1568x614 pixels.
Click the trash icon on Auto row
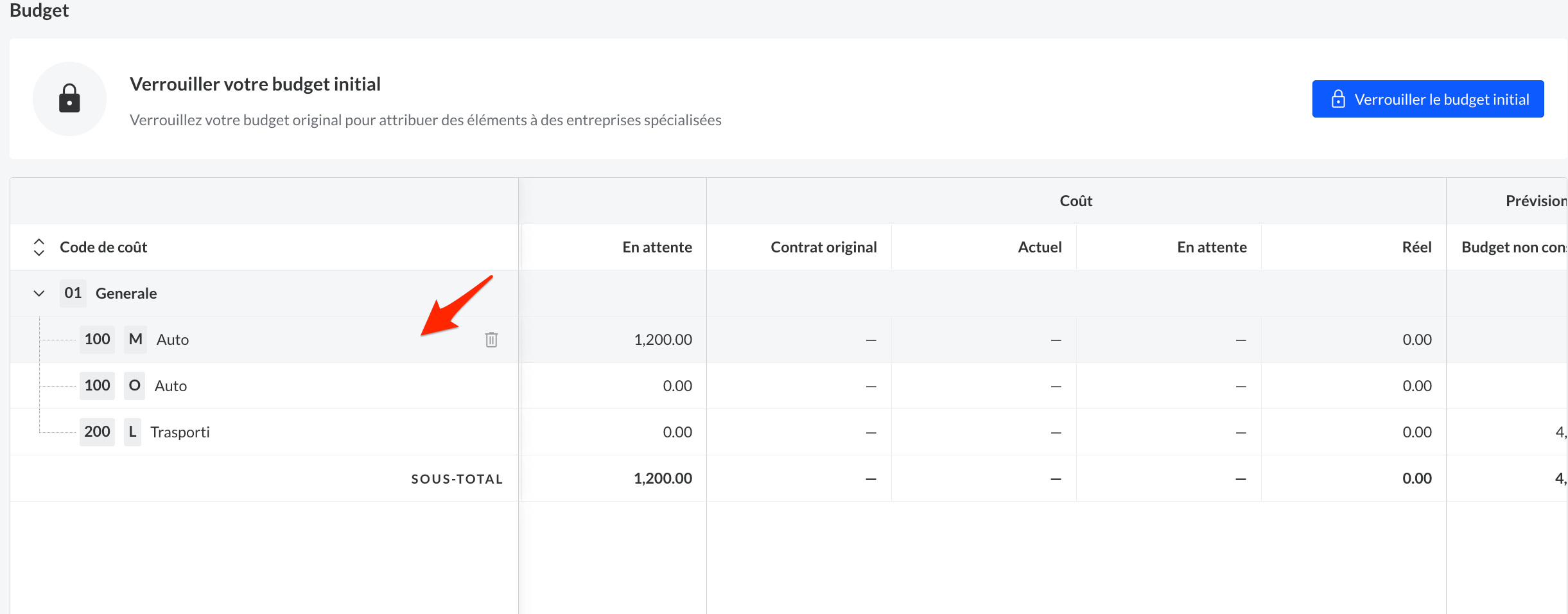[x=491, y=340]
